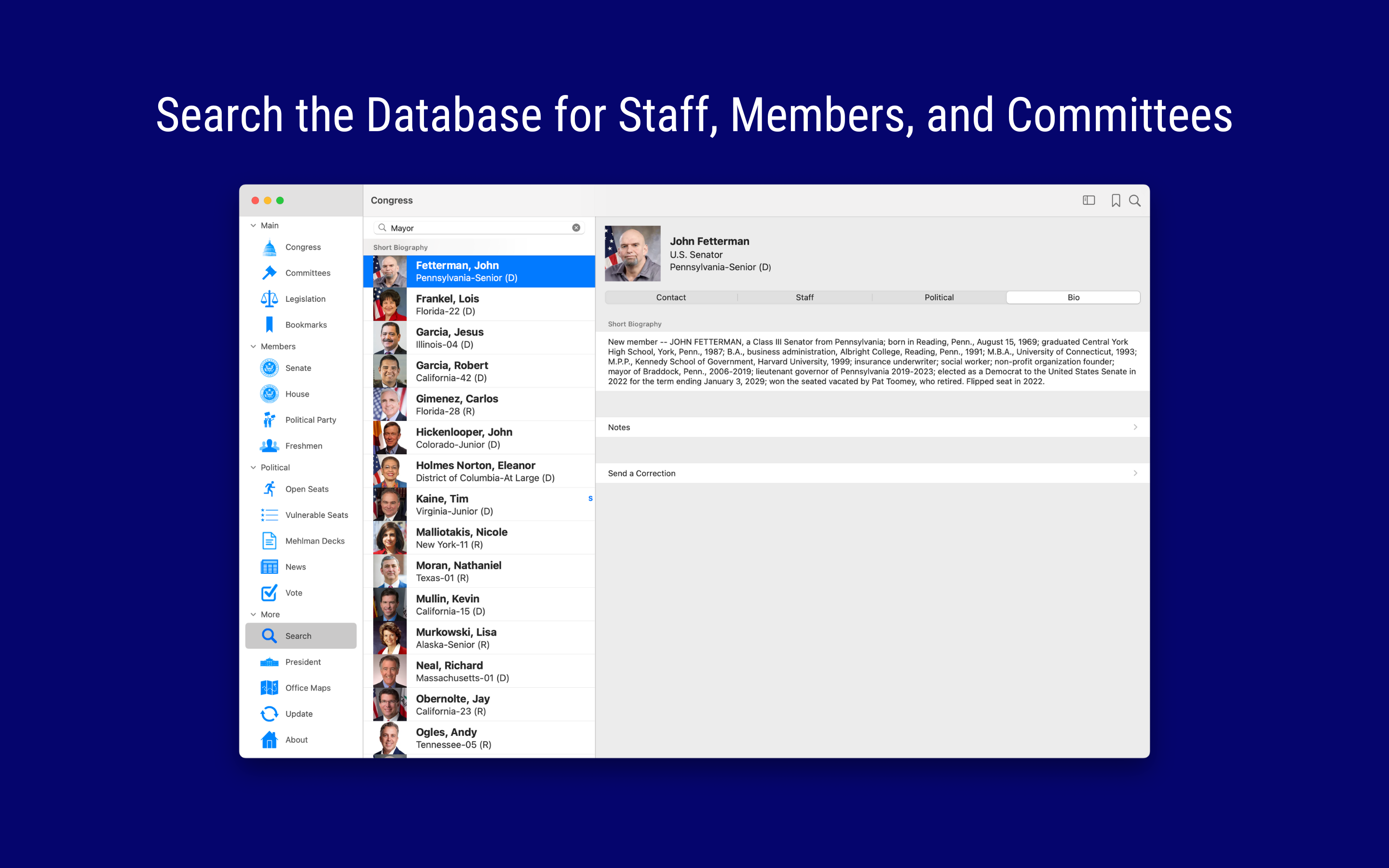Screen dimensions: 1389x868
Task: Open the News icon in sidebar
Action: 269,567
